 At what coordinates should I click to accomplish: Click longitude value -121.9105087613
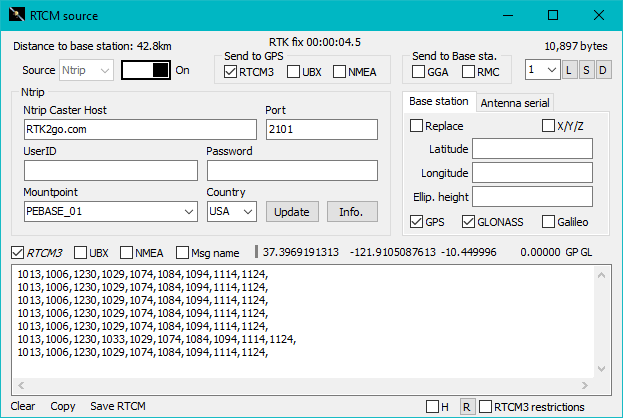(x=393, y=252)
